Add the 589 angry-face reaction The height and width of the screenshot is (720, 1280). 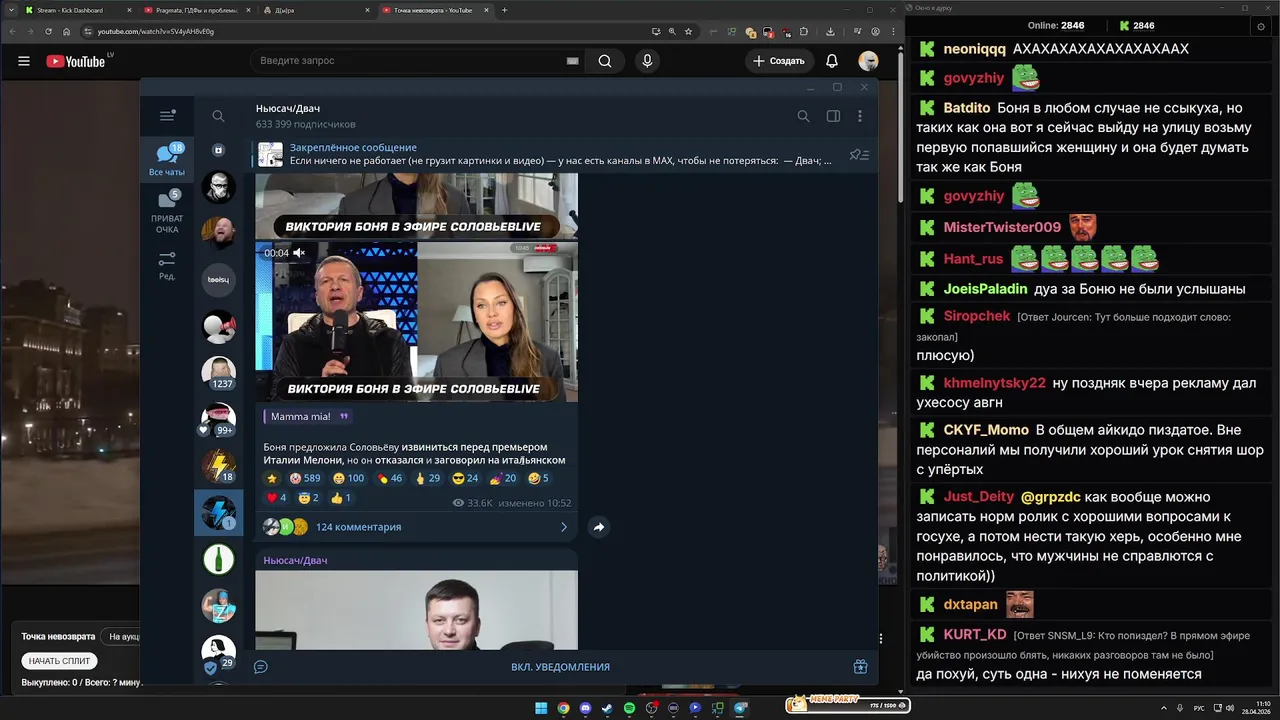point(305,478)
